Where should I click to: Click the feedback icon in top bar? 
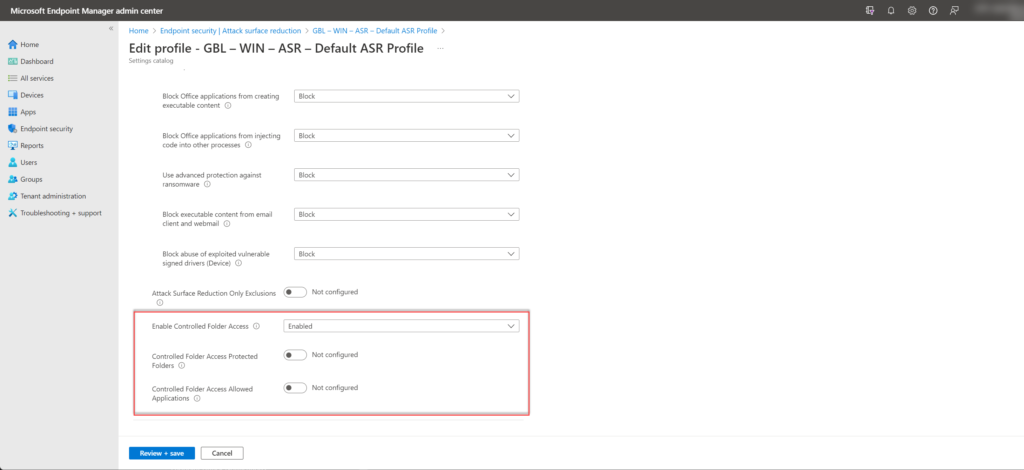954,10
